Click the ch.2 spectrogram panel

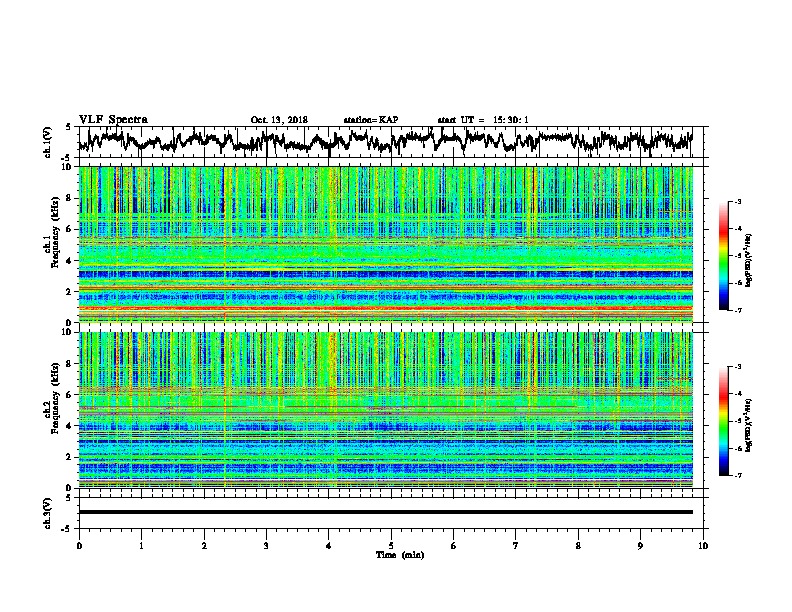385,410
